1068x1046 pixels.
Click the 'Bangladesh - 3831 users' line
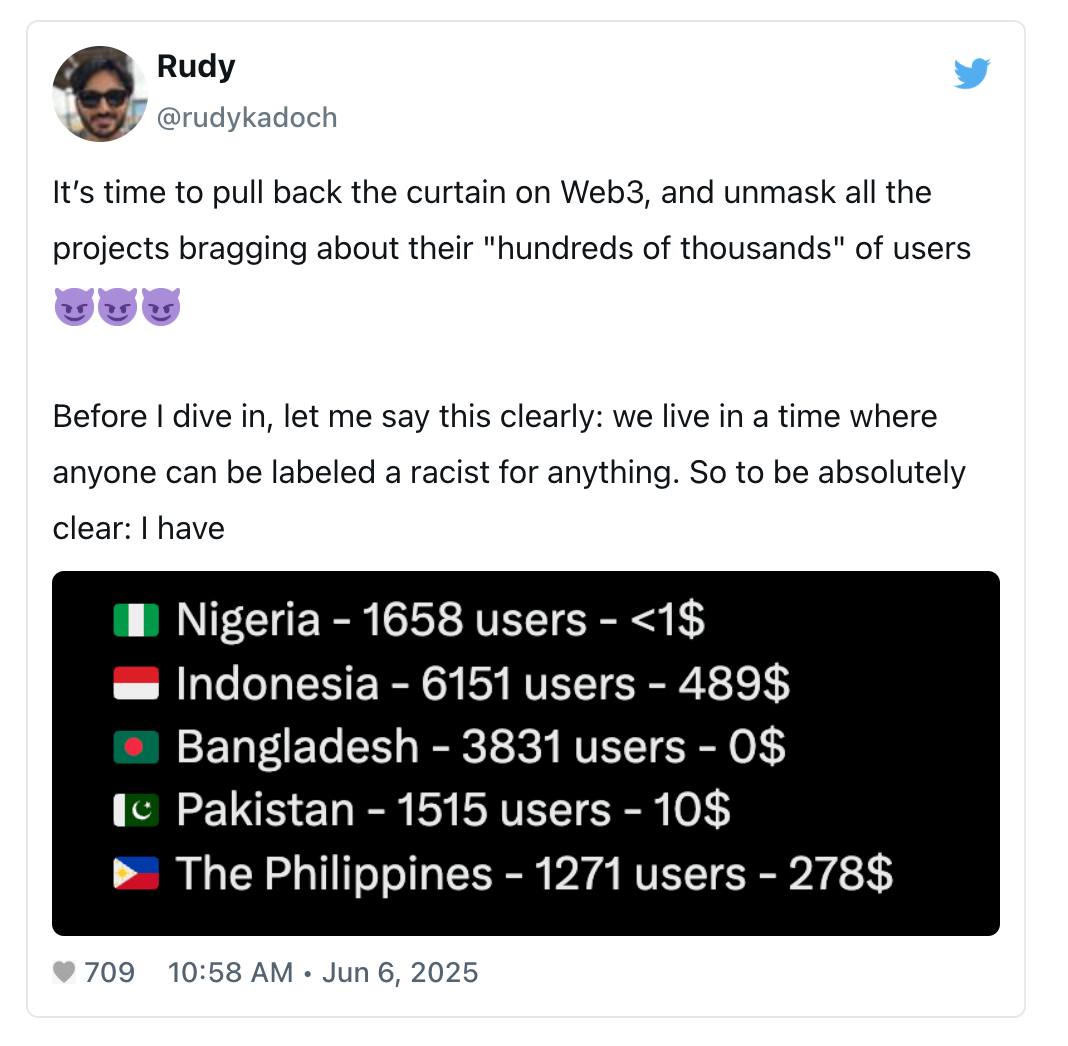tap(480, 747)
